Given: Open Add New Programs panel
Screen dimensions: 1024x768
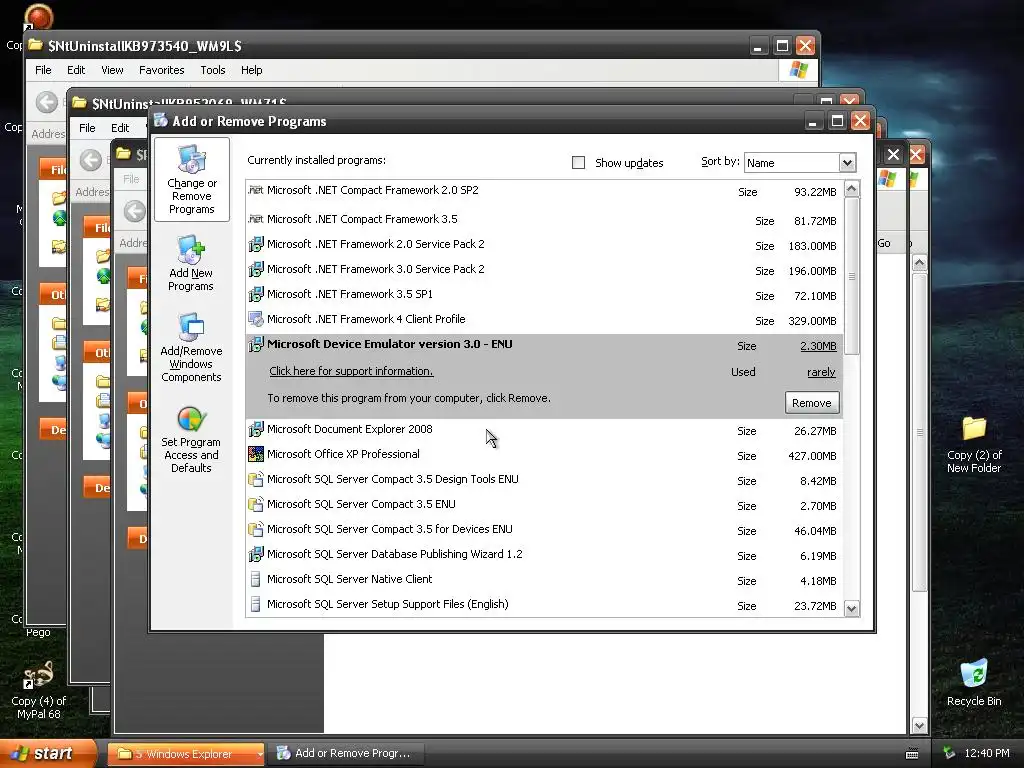Looking at the screenshot, I should [191, 263].
